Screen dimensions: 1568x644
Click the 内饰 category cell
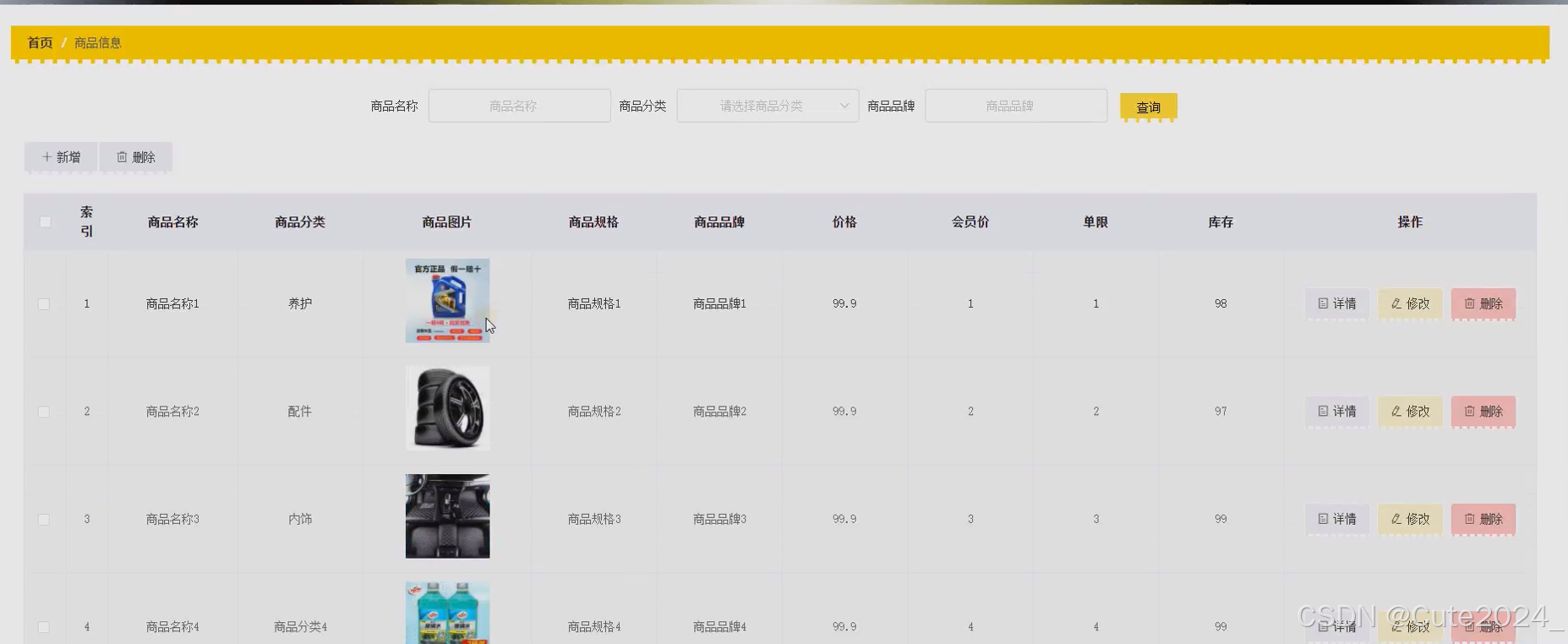click(x=300, y=519)
